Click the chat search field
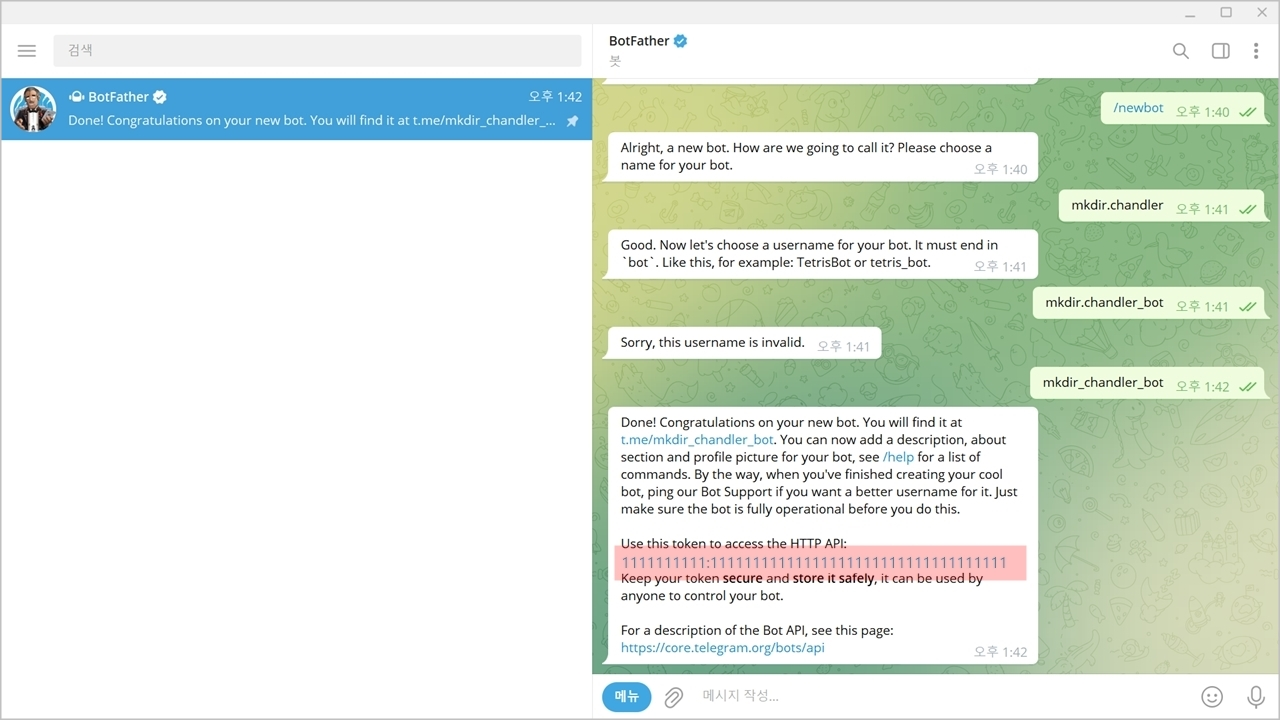This screenshot has height=720, width=1280. [317, 51]
